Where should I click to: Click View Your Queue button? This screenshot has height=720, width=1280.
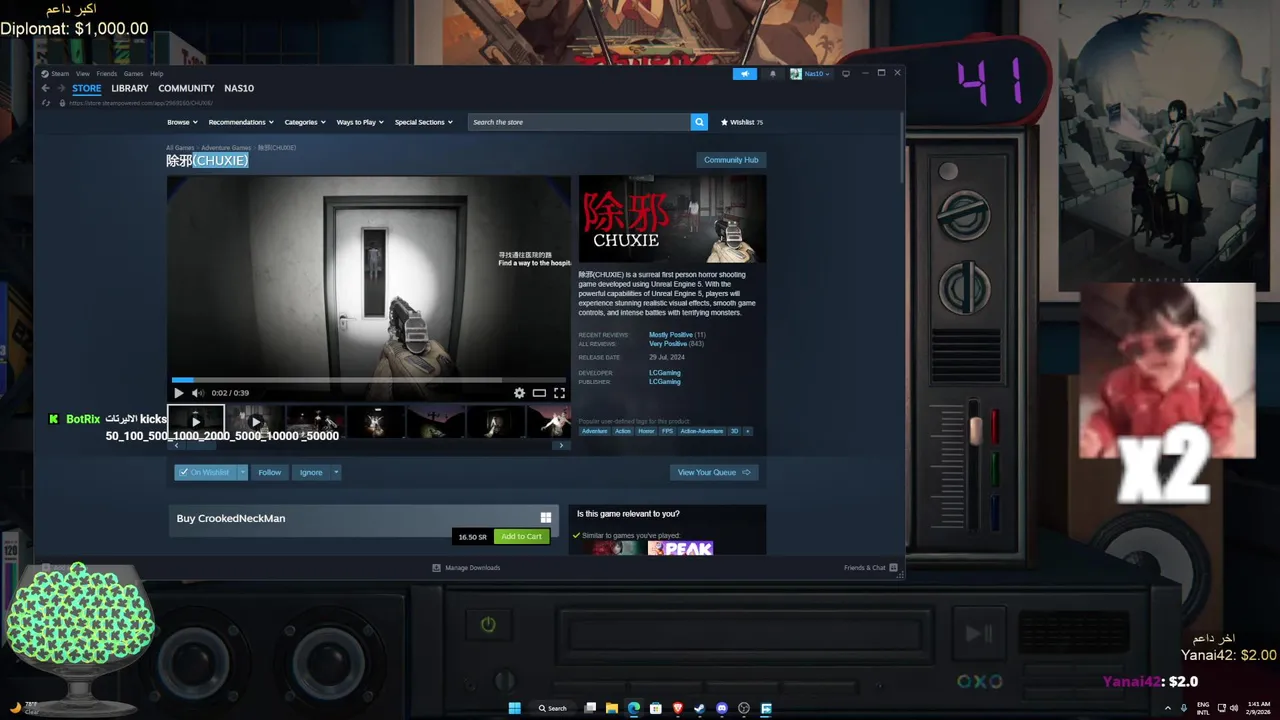[x=714, y=472]
